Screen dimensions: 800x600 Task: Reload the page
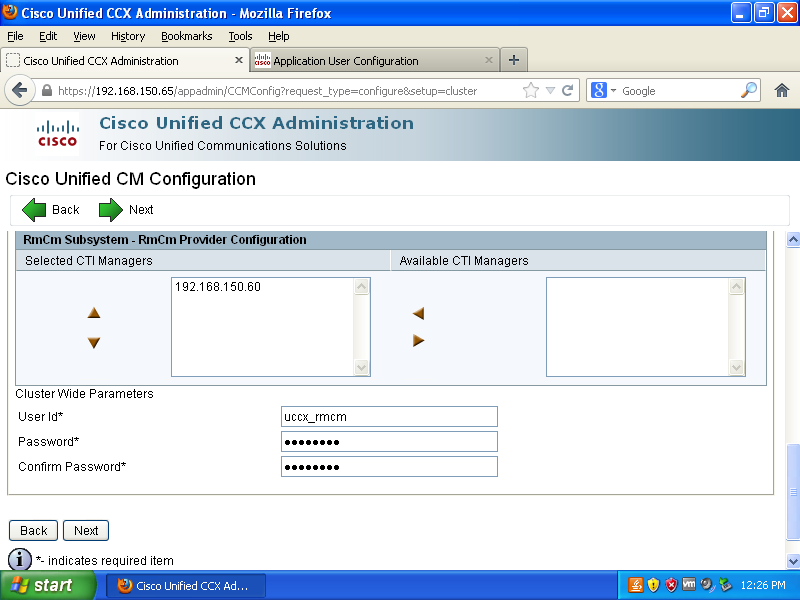click(567, 91)
